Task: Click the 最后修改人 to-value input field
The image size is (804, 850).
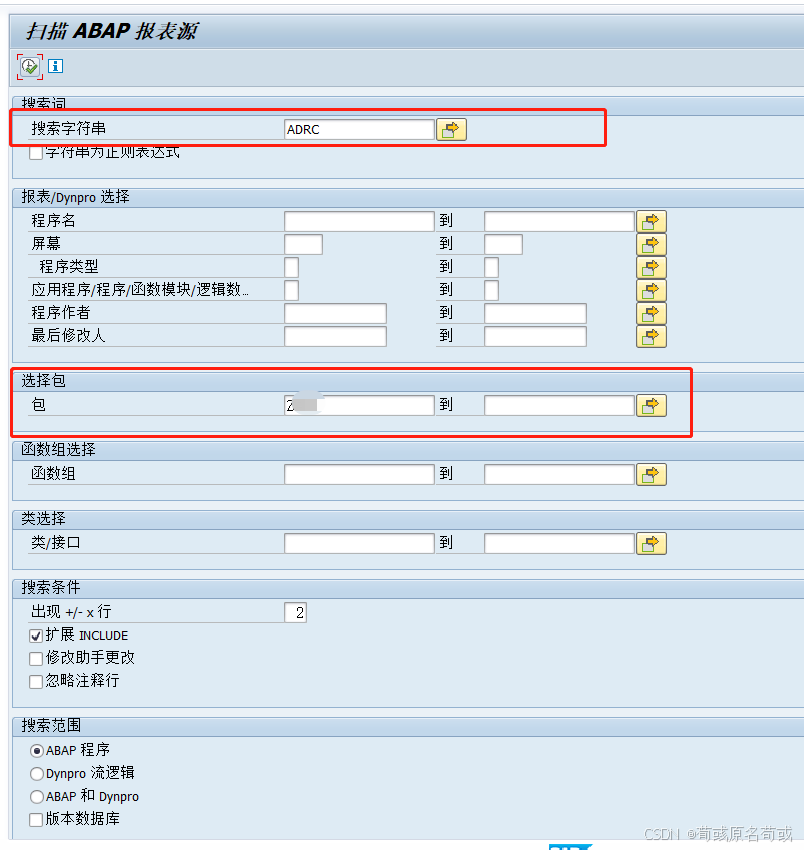Action: point(535,337)
